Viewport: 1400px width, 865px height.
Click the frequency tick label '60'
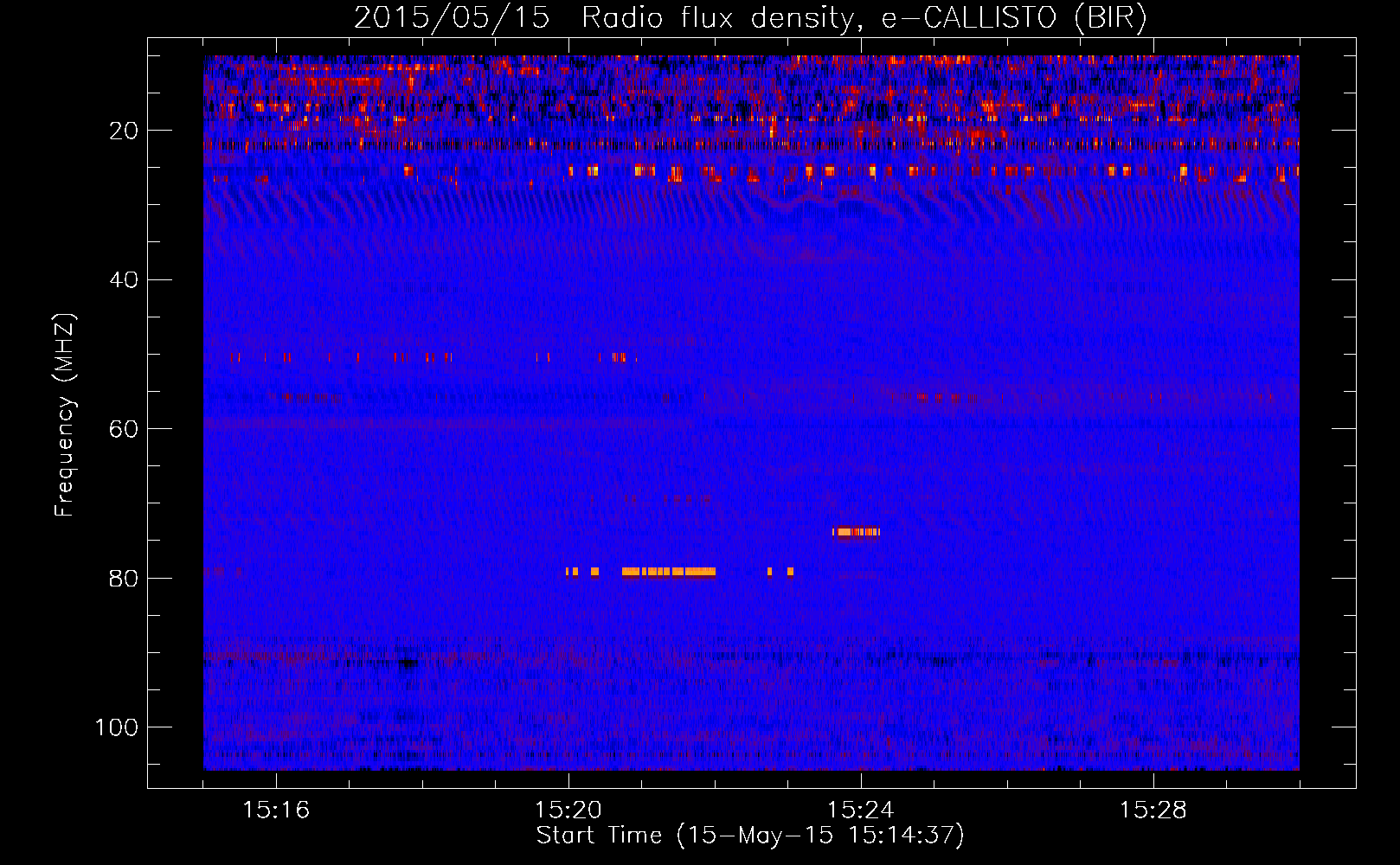[125, 429]
